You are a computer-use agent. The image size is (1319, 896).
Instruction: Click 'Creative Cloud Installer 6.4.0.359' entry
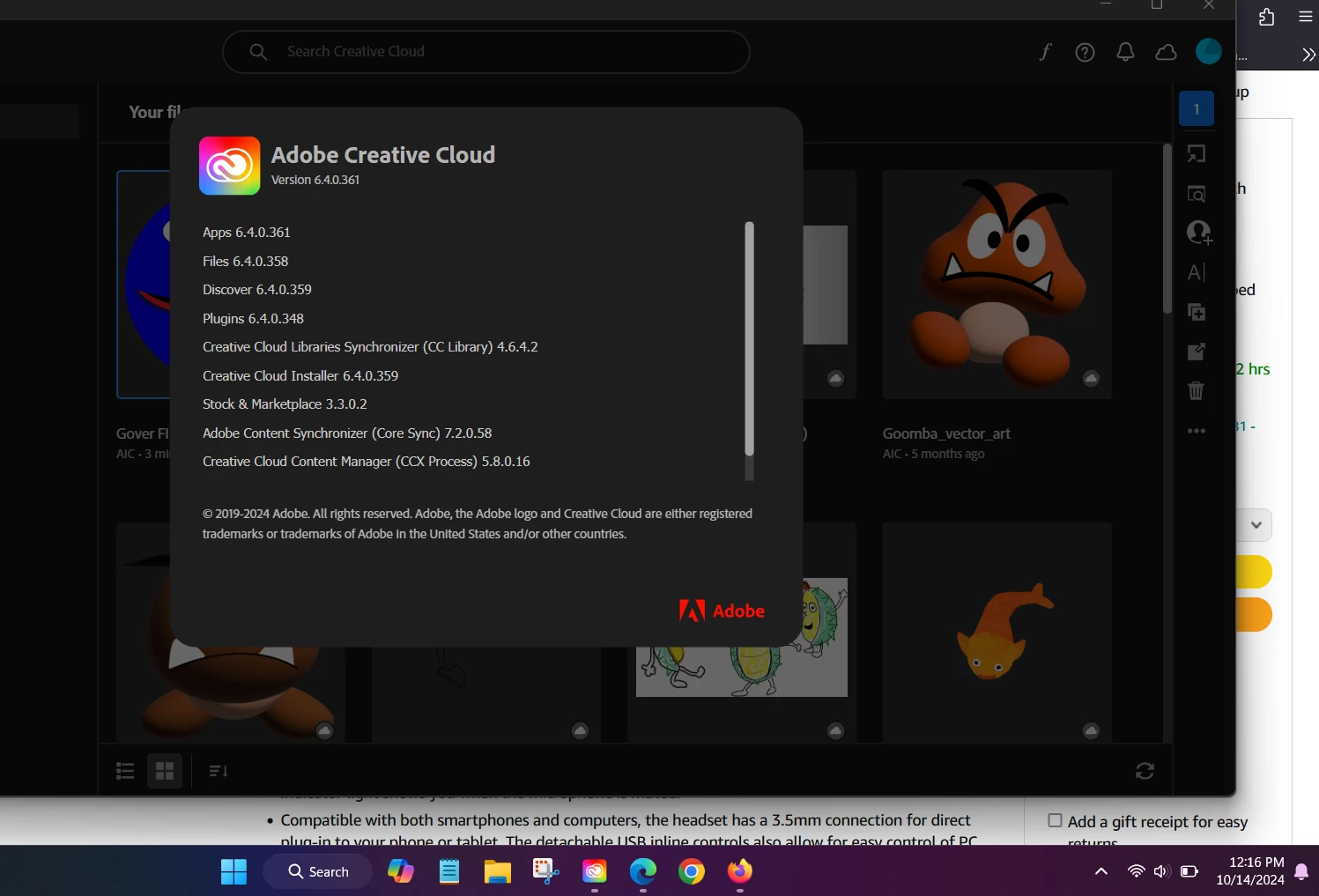click(x=300, y=376)
